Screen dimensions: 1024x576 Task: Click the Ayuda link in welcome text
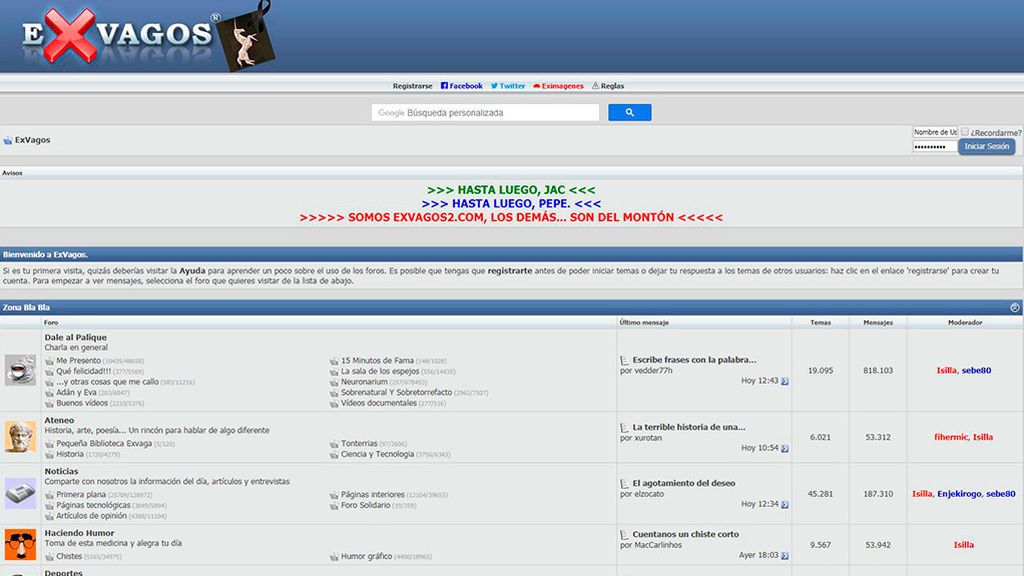[192, 270]
